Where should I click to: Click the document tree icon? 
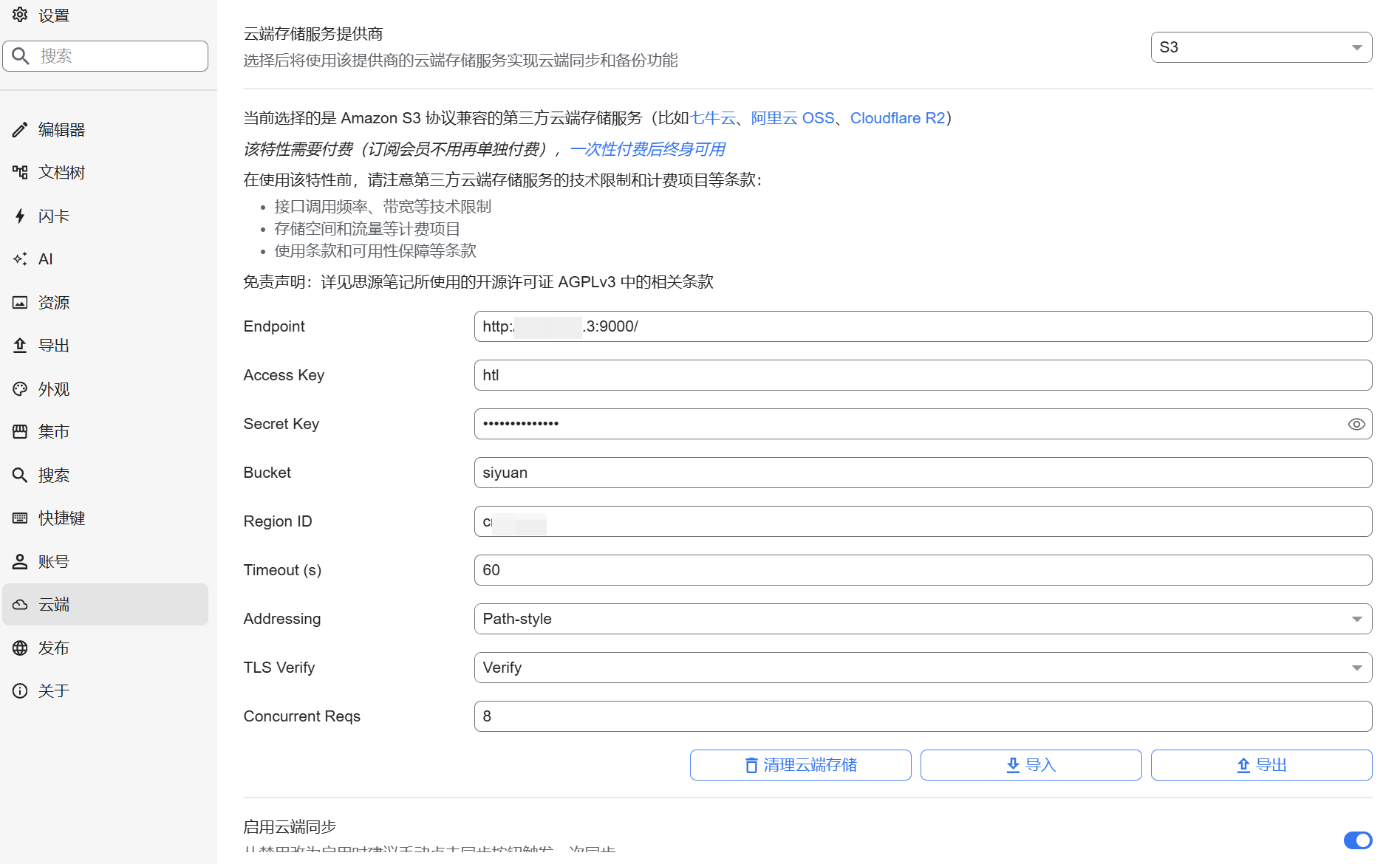(20, 172)
